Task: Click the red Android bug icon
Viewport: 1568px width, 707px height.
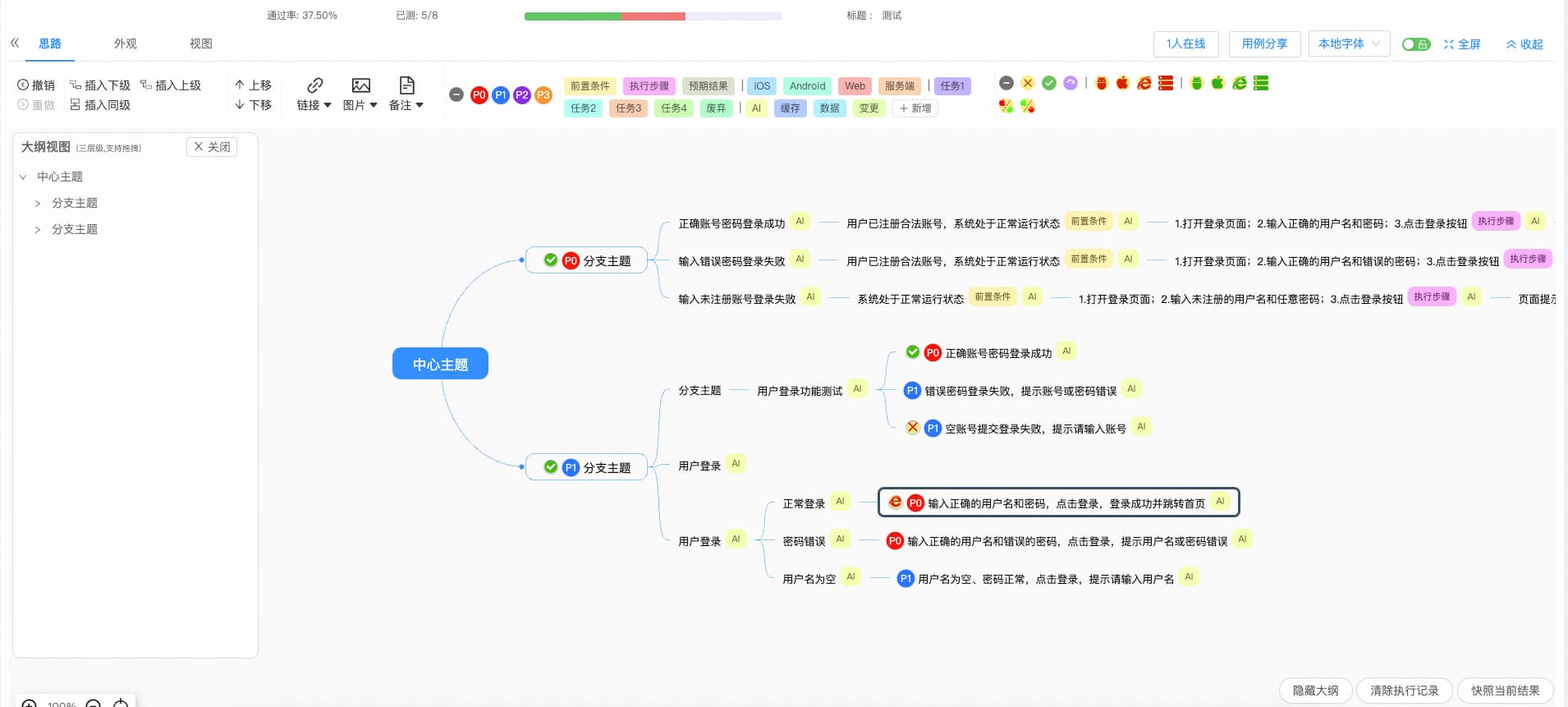Action: 1102,83
